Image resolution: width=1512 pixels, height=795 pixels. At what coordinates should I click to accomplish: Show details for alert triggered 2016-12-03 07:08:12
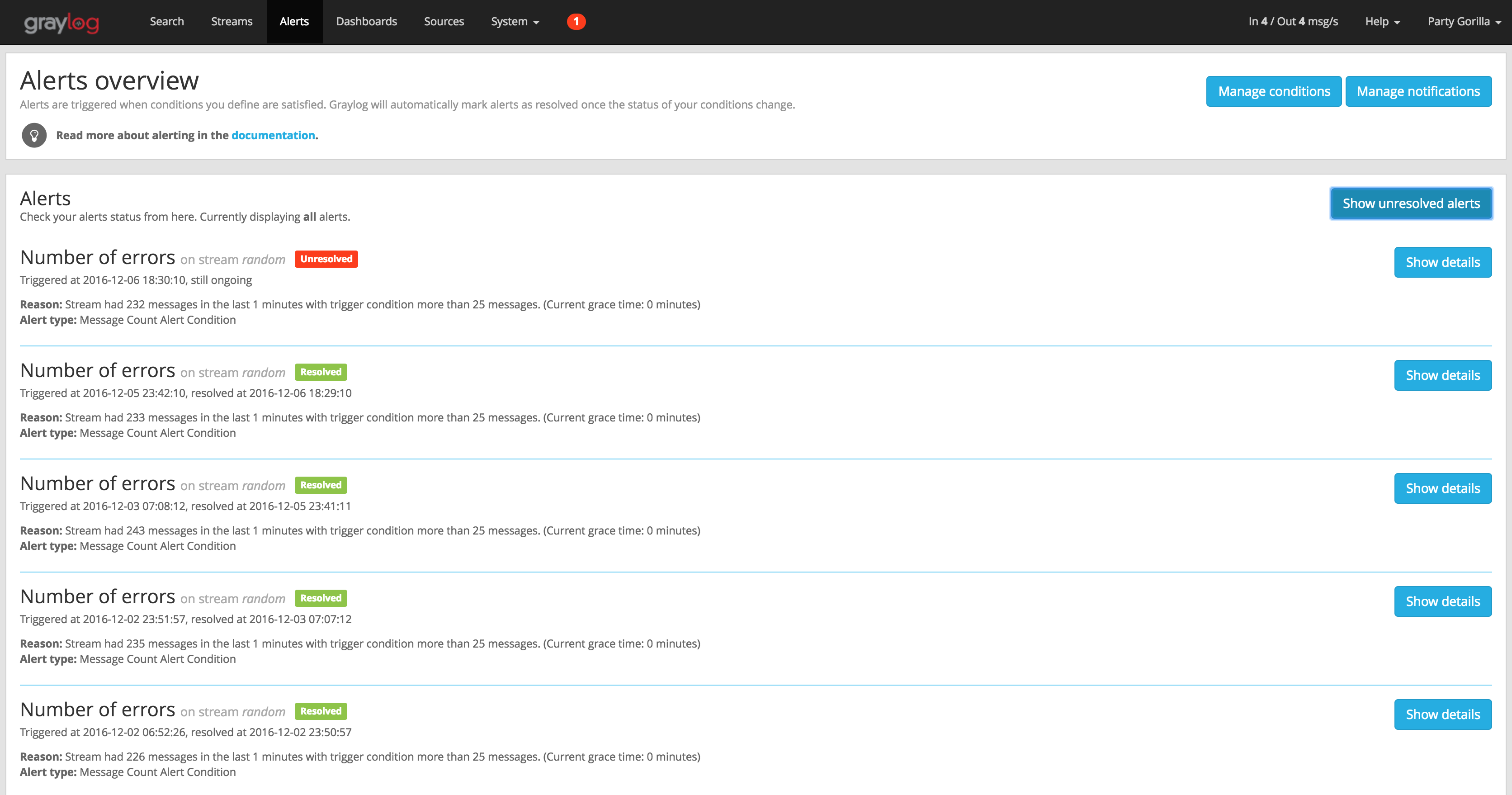point(1443,488)
